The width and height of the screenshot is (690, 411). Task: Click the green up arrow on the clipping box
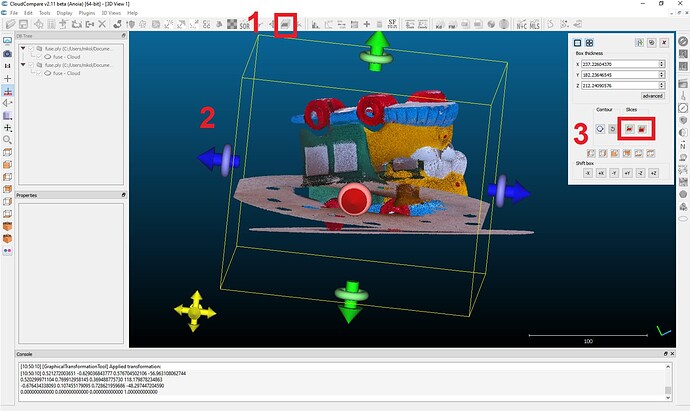tap(376, 51)
